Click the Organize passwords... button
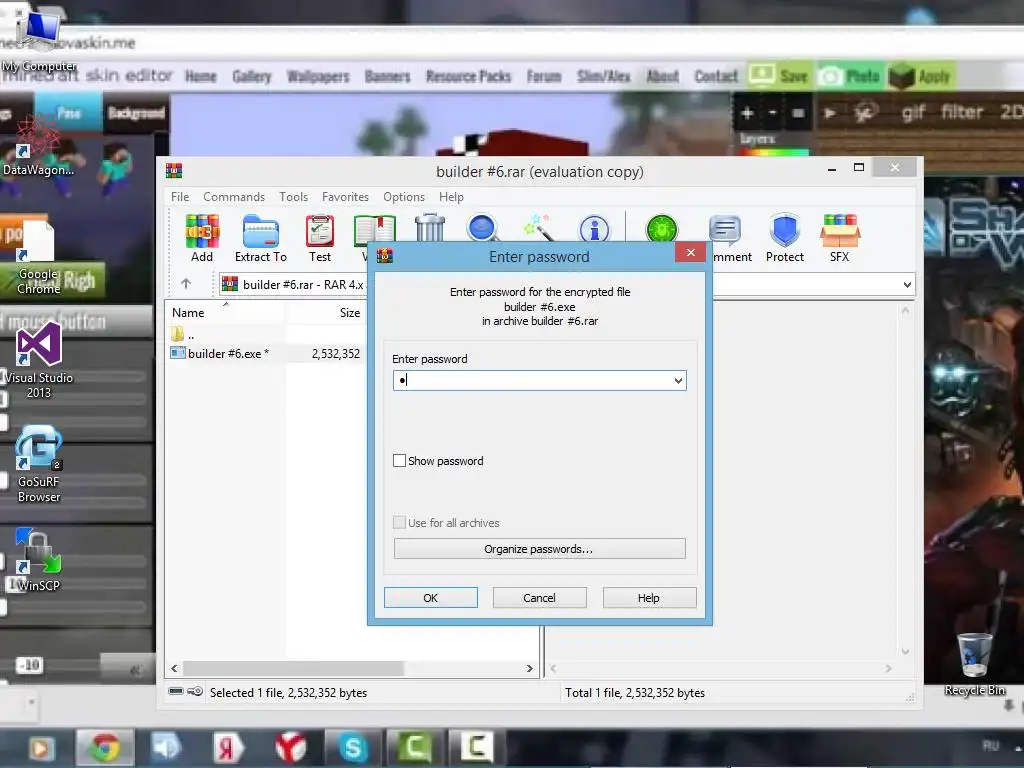This screenshot has height=768, width=1024. [x=539, y=549]
